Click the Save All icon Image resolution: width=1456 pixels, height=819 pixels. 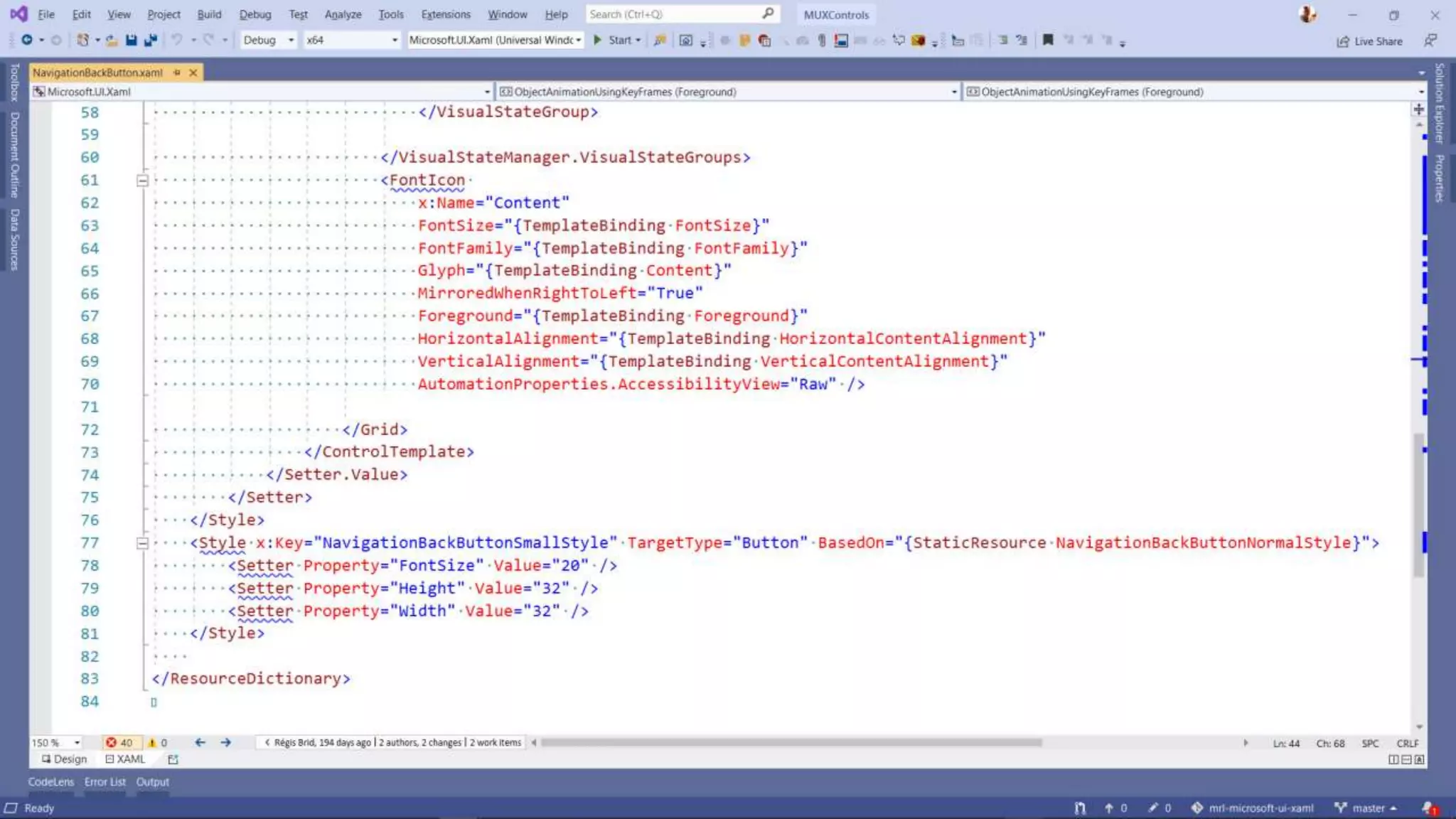pos(150,41)
